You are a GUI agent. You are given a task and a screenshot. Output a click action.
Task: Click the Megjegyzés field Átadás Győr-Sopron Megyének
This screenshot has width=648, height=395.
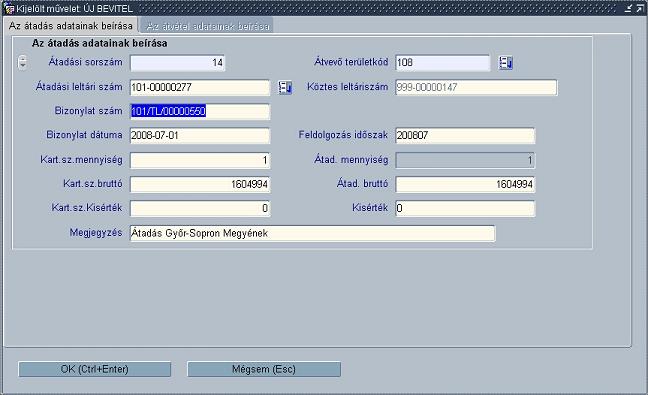312,233
